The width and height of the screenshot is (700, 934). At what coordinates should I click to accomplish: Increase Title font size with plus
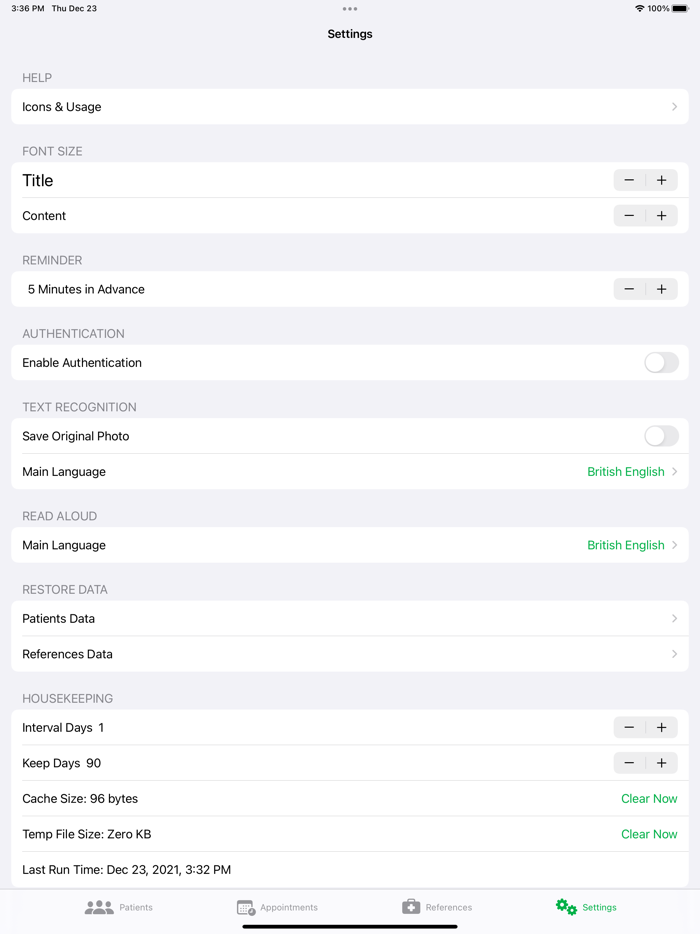(662, 180)
